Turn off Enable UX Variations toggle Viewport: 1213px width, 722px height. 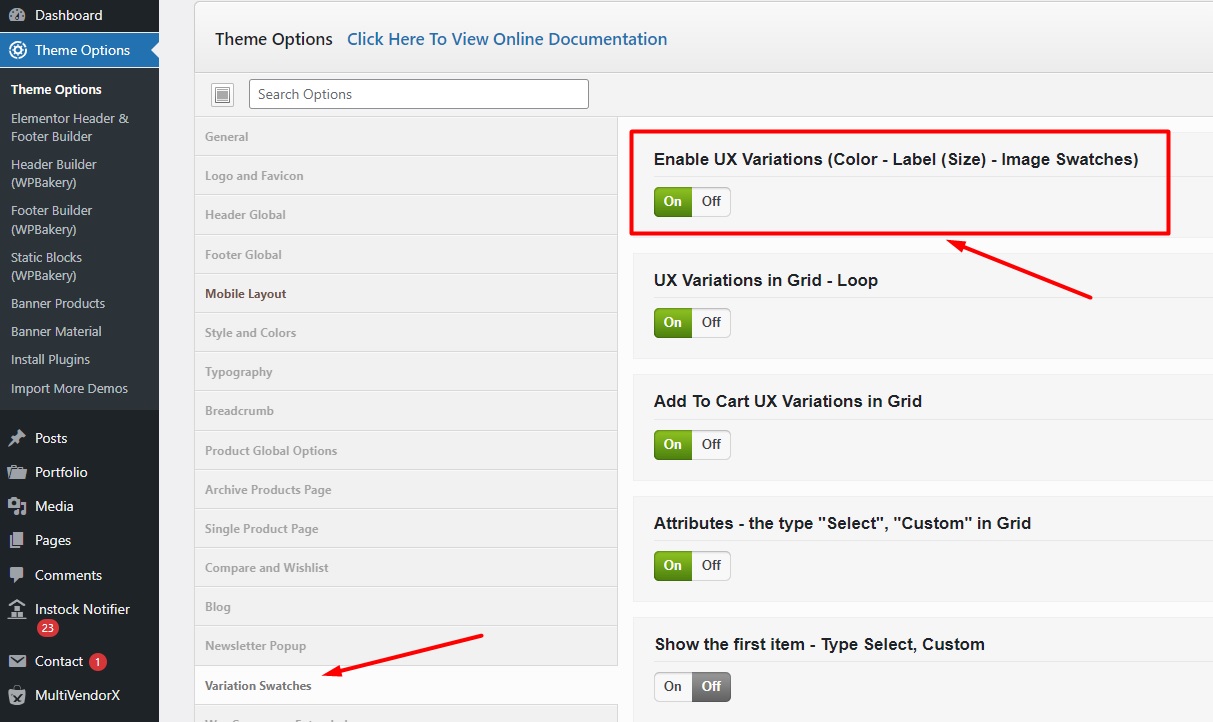711,201
